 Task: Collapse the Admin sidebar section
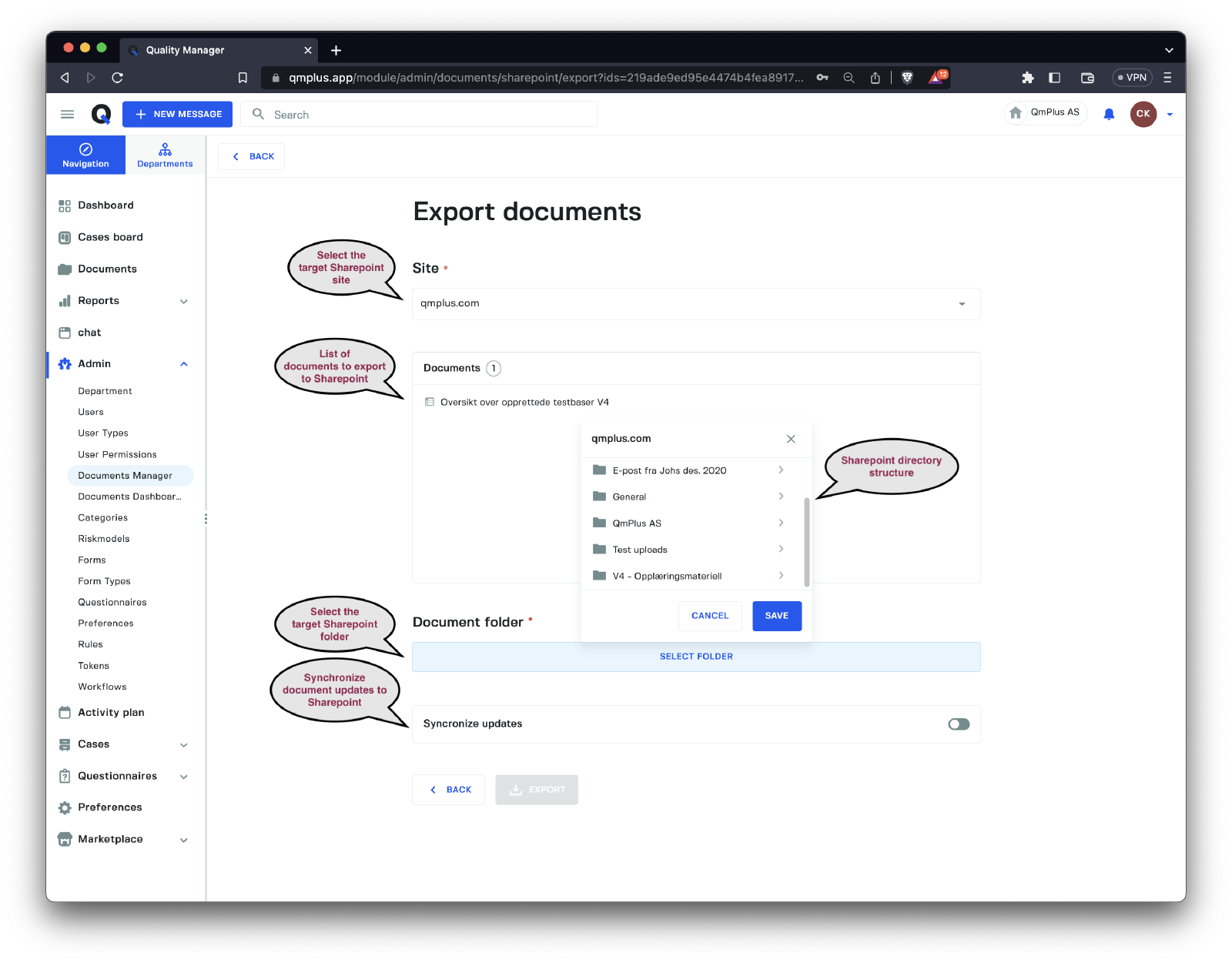tap(184, 364)
